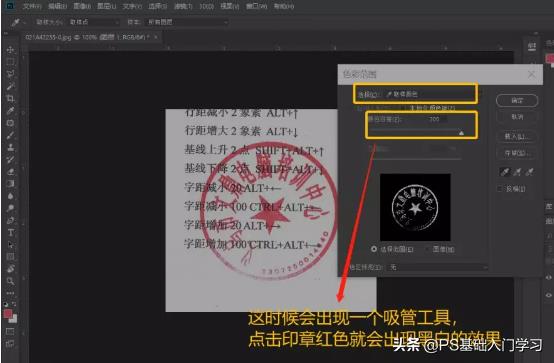This screenshot has width=554, height=363.
Task: Click the Cancel (取消) button
Action: (517, 117)
